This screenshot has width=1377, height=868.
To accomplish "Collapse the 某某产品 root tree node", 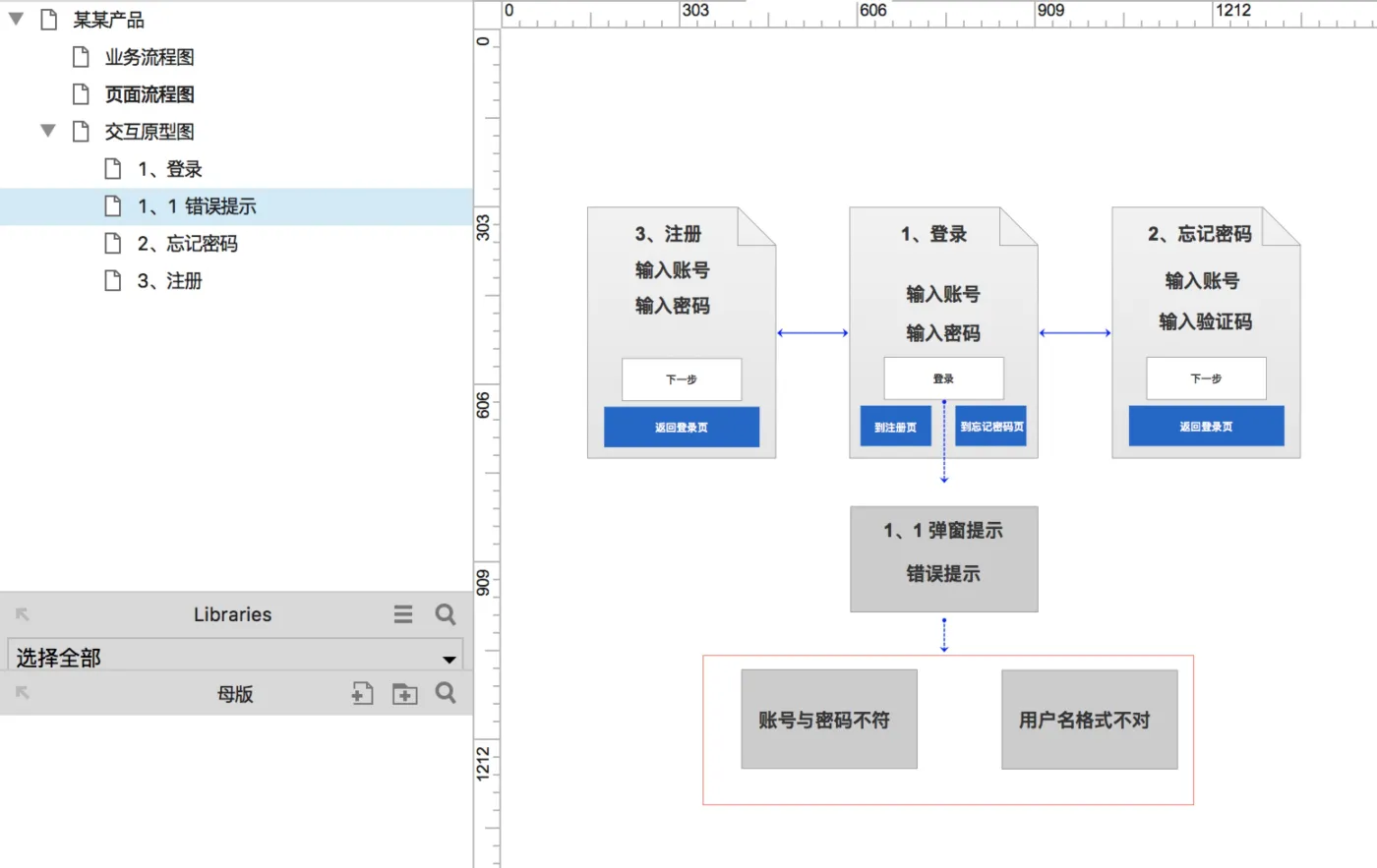I will click(x=16, y=19).
